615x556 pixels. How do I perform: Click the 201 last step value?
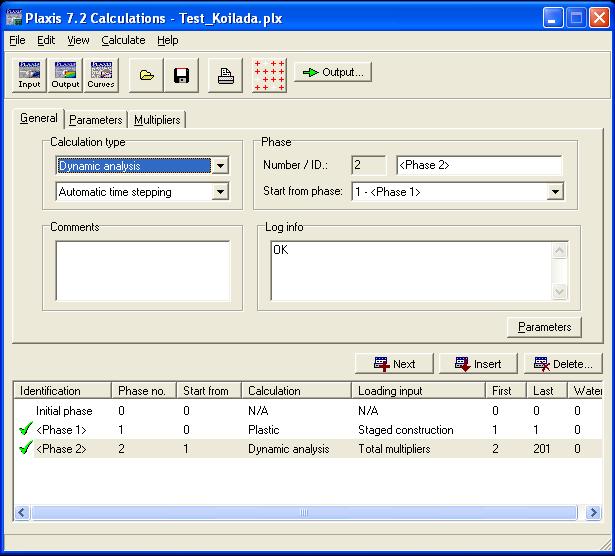(x=542, y=449)
